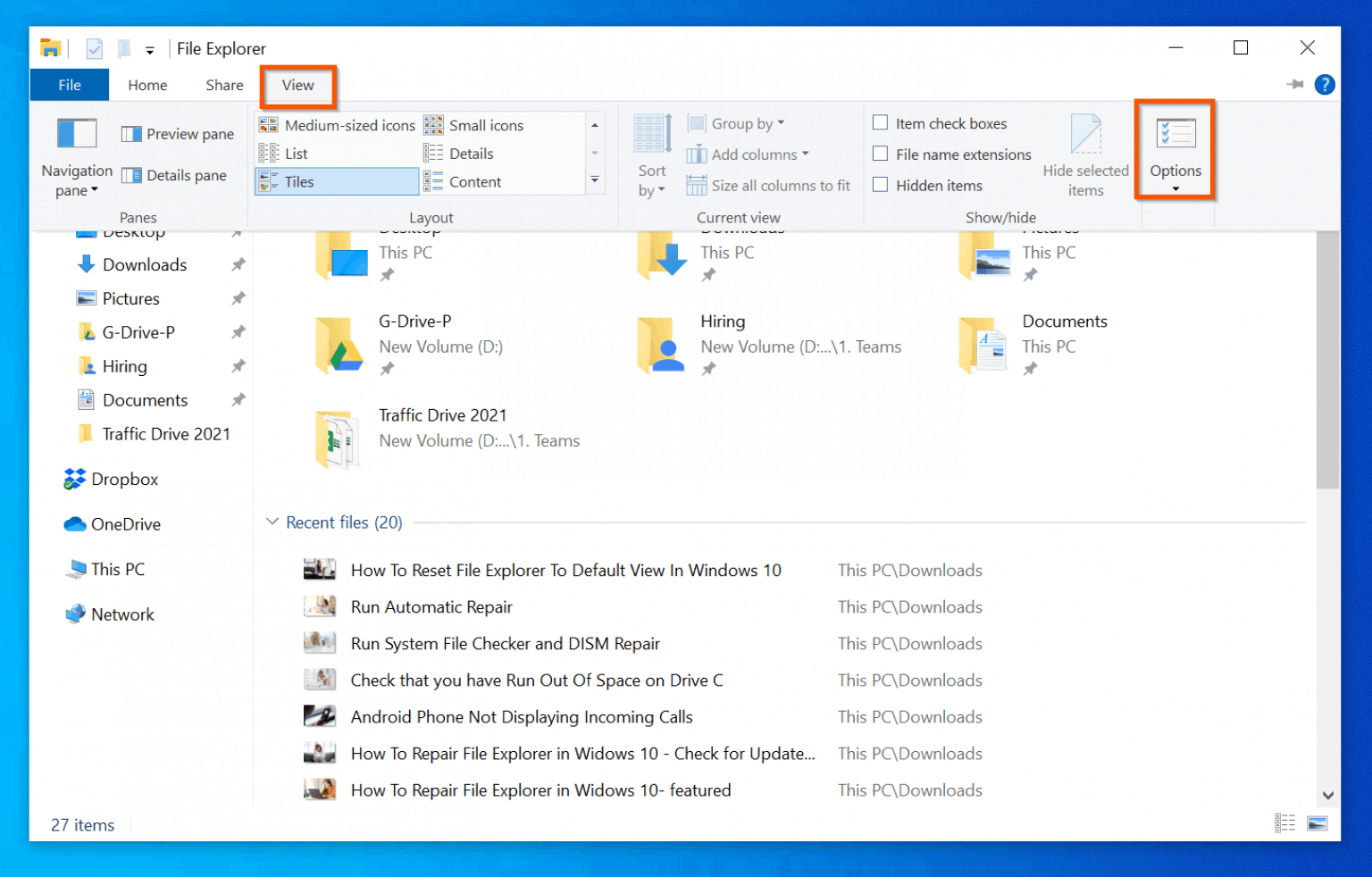Open Dropbox from the sidebar
The width and height of the screenshot is (1372, 877).
click(123, 479)
